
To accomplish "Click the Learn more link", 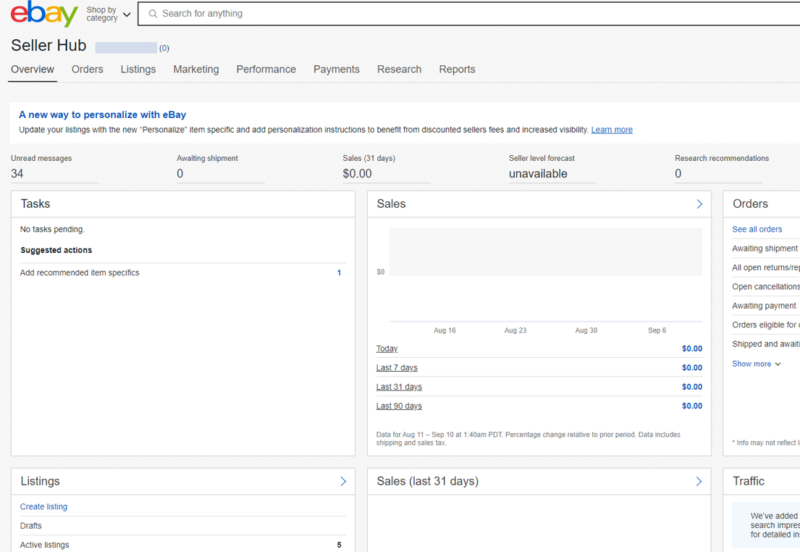I will (611, 130).
